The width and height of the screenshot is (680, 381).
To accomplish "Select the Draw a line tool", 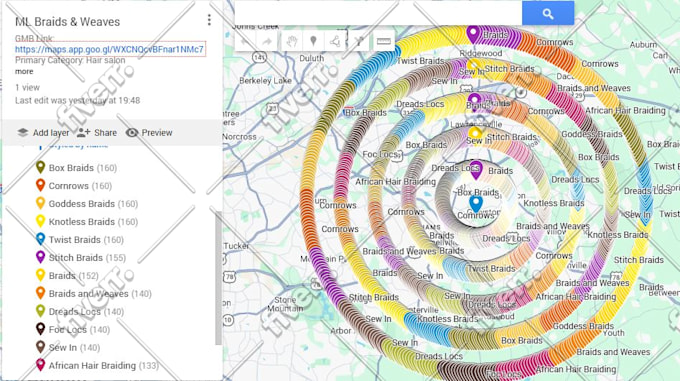I will tap(335, 42).
